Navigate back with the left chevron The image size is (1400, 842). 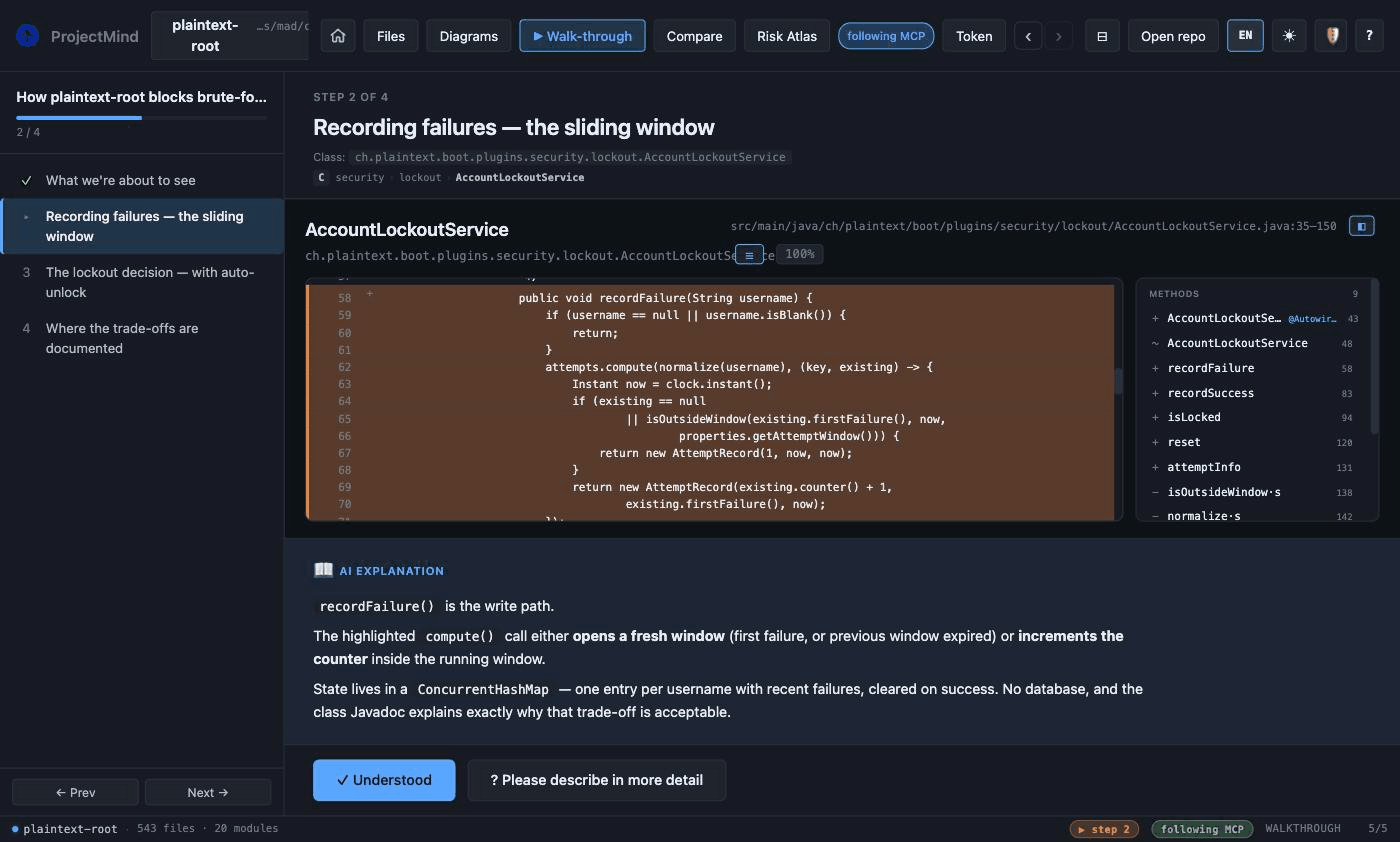[1028, 36]
